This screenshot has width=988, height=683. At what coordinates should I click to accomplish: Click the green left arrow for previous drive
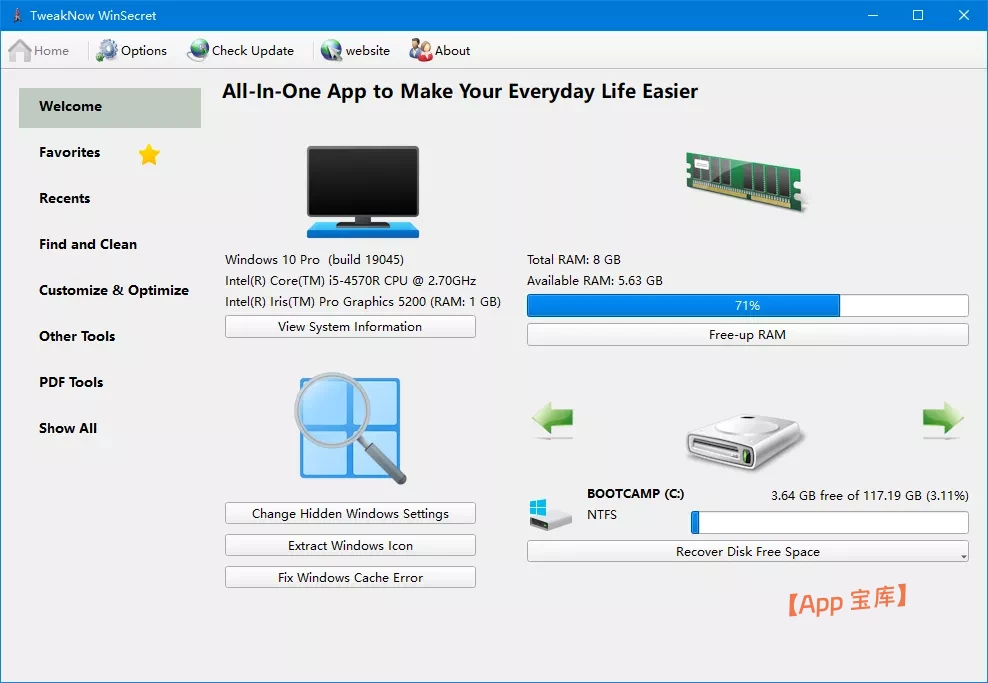(x=553, y=420)
